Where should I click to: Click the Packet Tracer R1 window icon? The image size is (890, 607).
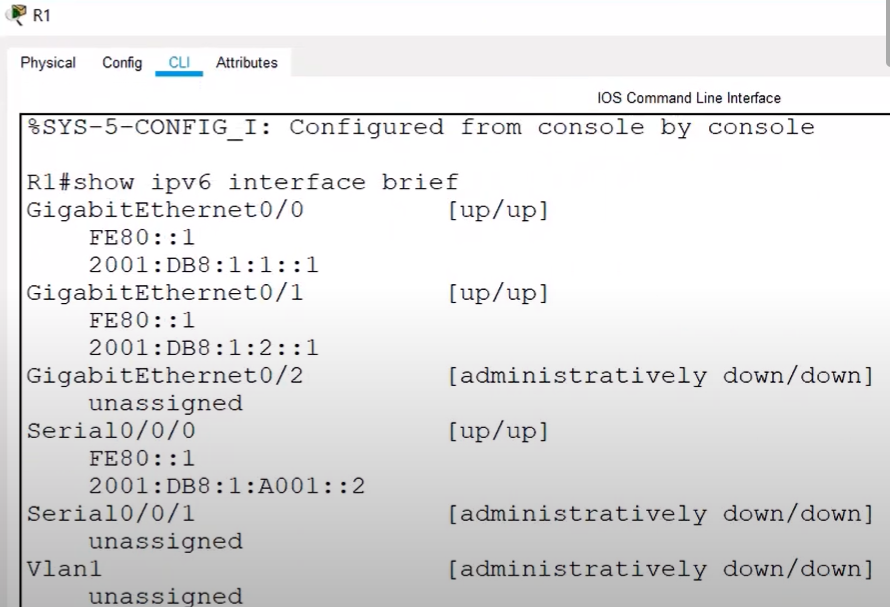(x=17, y=14)
